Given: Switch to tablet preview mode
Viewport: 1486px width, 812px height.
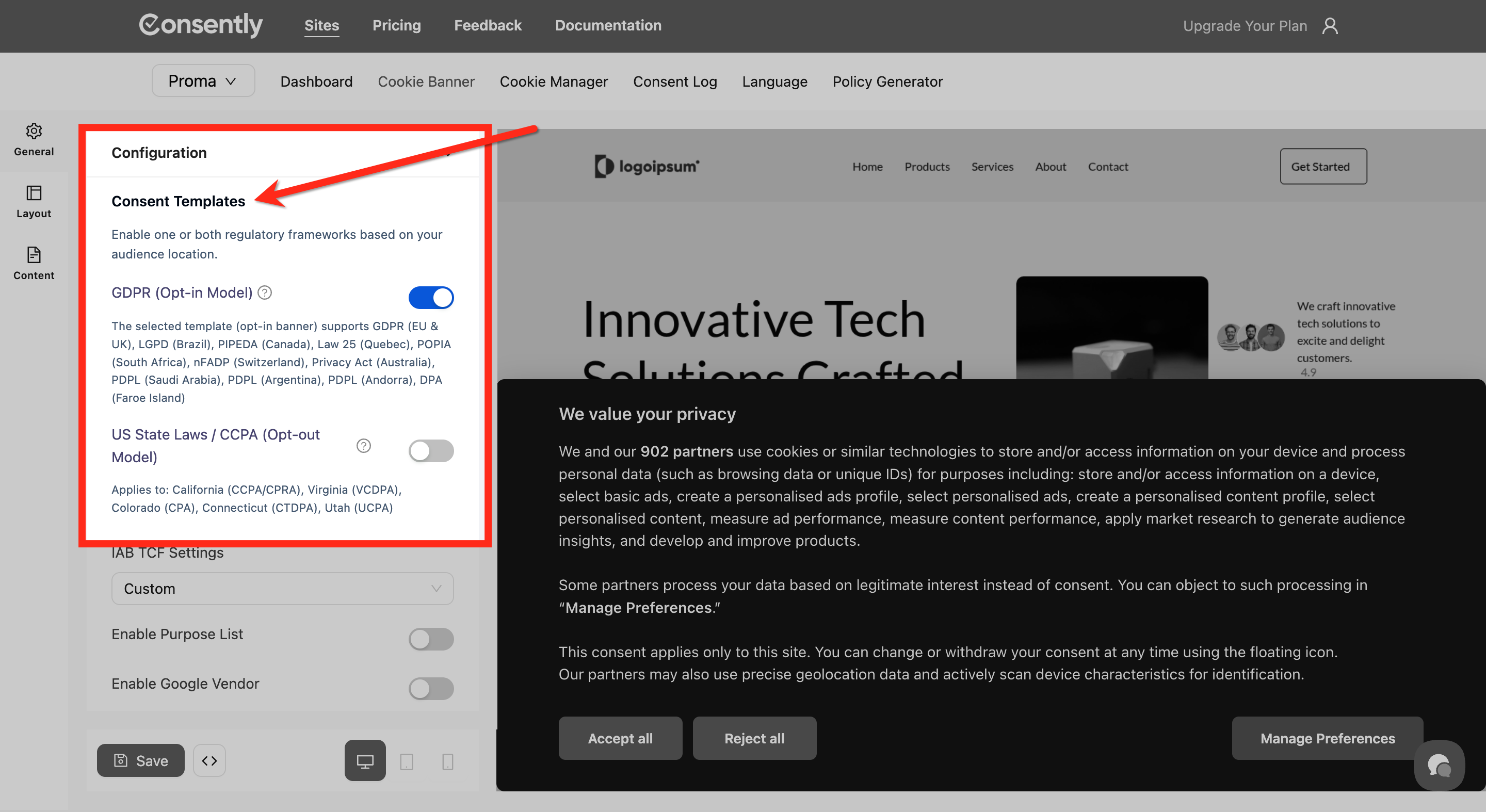Looking at the screenshot, I should pos(406,762).
